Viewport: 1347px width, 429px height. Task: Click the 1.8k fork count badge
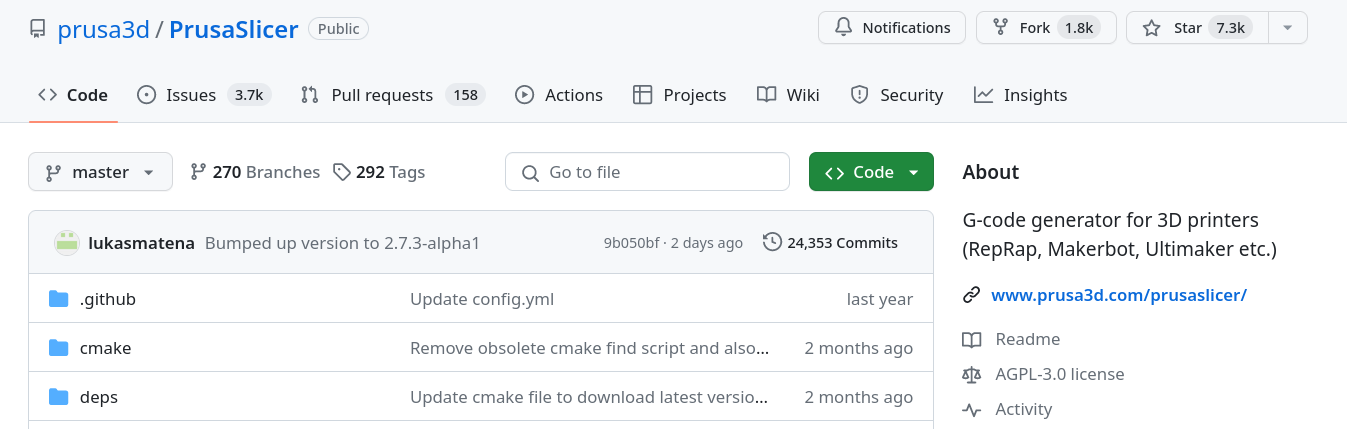coord(1079,28)
